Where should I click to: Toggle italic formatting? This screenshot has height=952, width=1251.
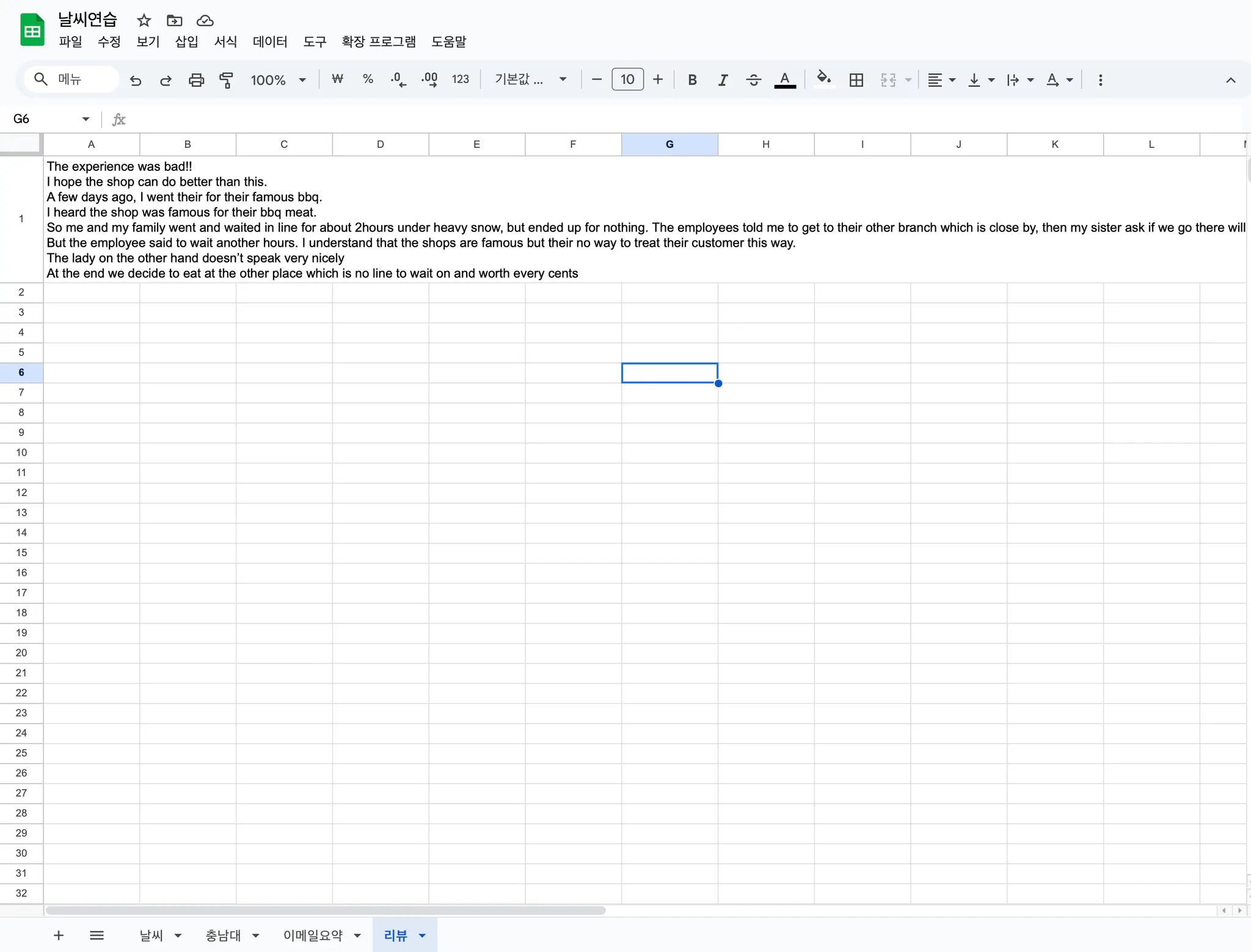pos(723,80)
